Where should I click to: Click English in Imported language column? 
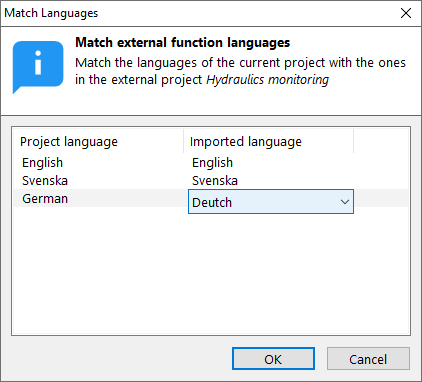(212, 163)
